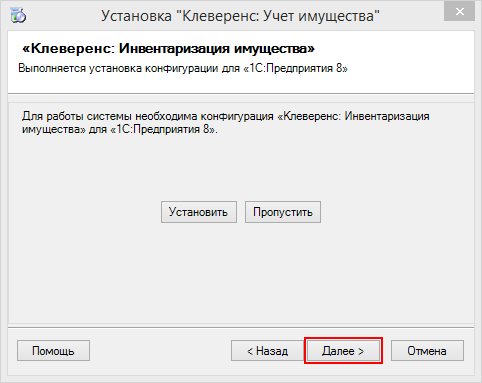Open help with Помощь button
Viewport: 482px width, 383px height.
tap(53, 350)
